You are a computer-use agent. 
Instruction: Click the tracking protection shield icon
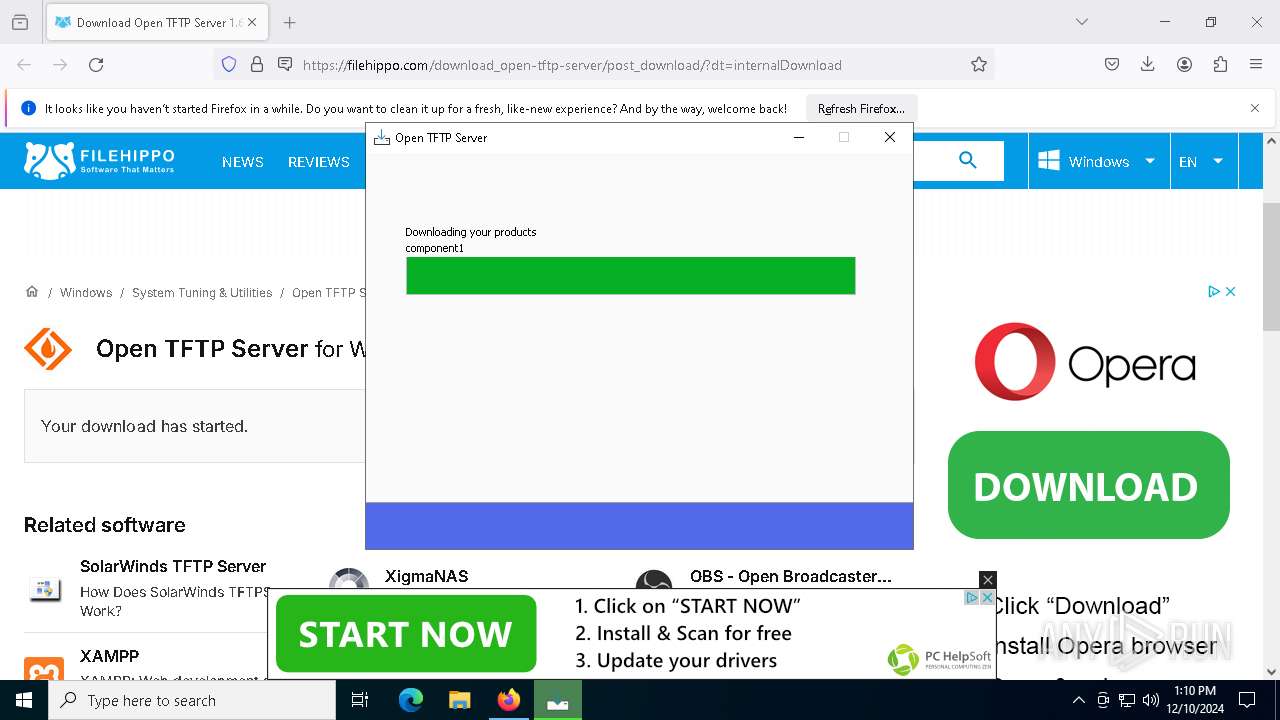point(229,65)
